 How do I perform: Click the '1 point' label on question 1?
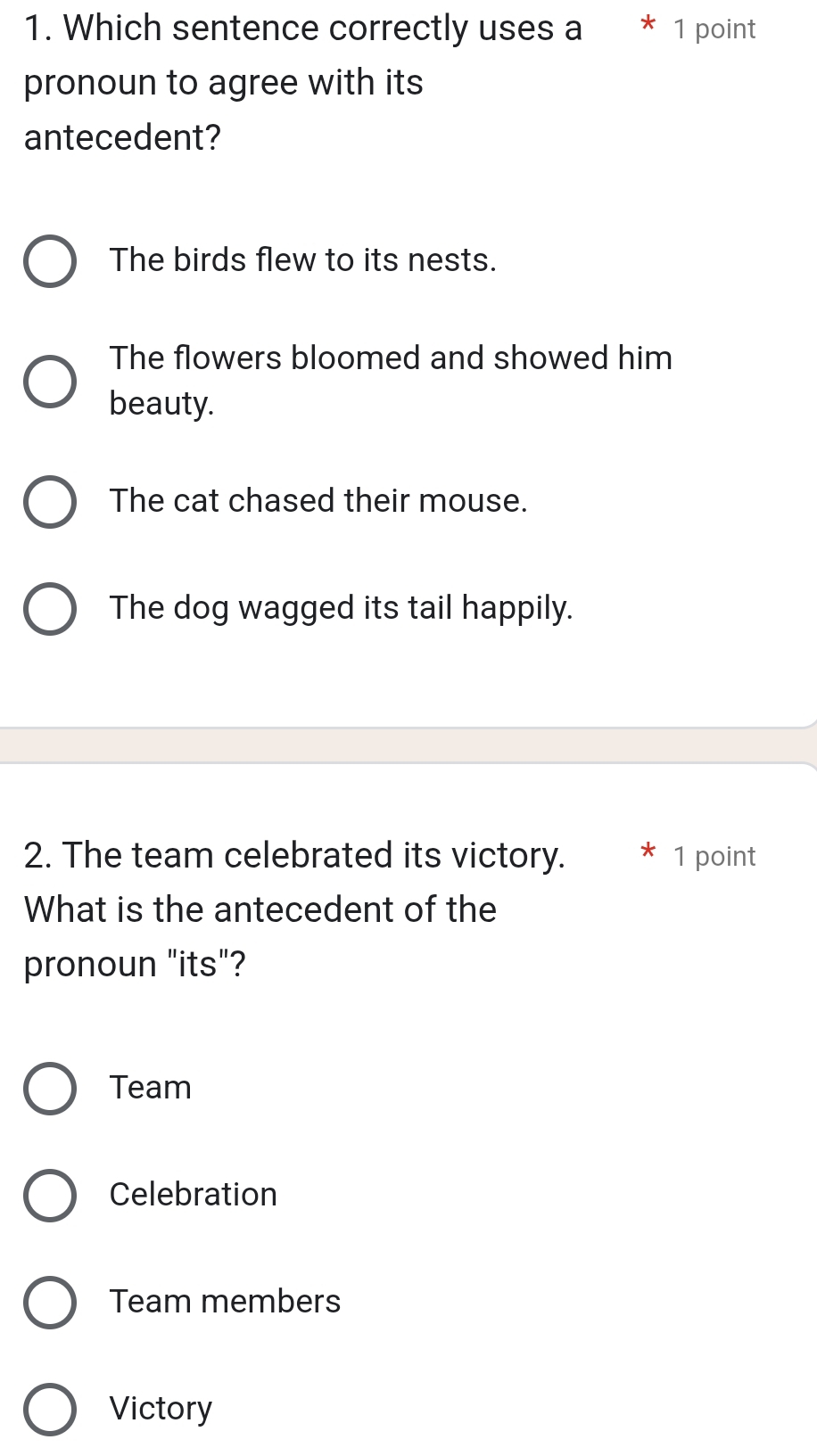pyautogui.click(x=714, y=29)
